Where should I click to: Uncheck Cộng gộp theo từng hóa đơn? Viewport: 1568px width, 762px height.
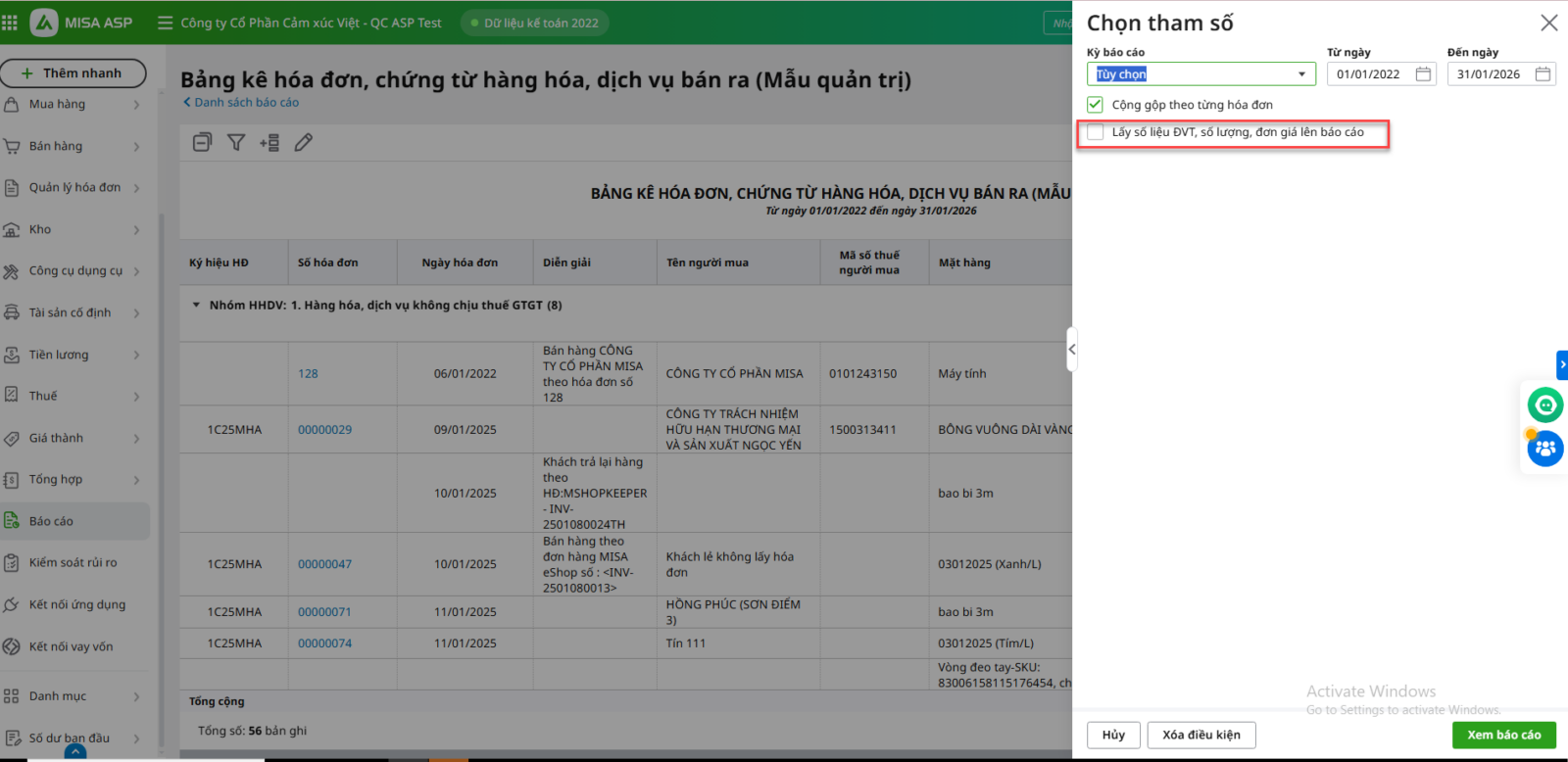click(x=1095, y=105)
